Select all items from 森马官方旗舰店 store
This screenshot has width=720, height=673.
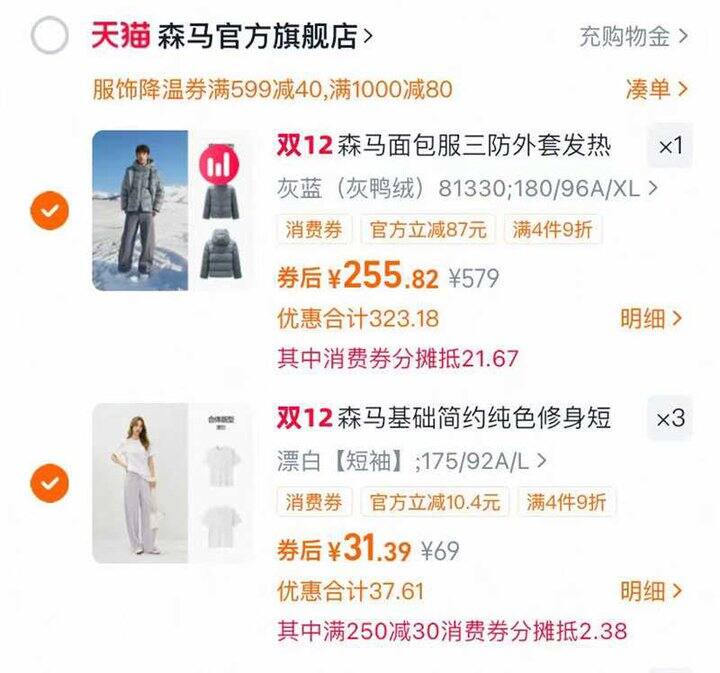(x=50, y=35)
